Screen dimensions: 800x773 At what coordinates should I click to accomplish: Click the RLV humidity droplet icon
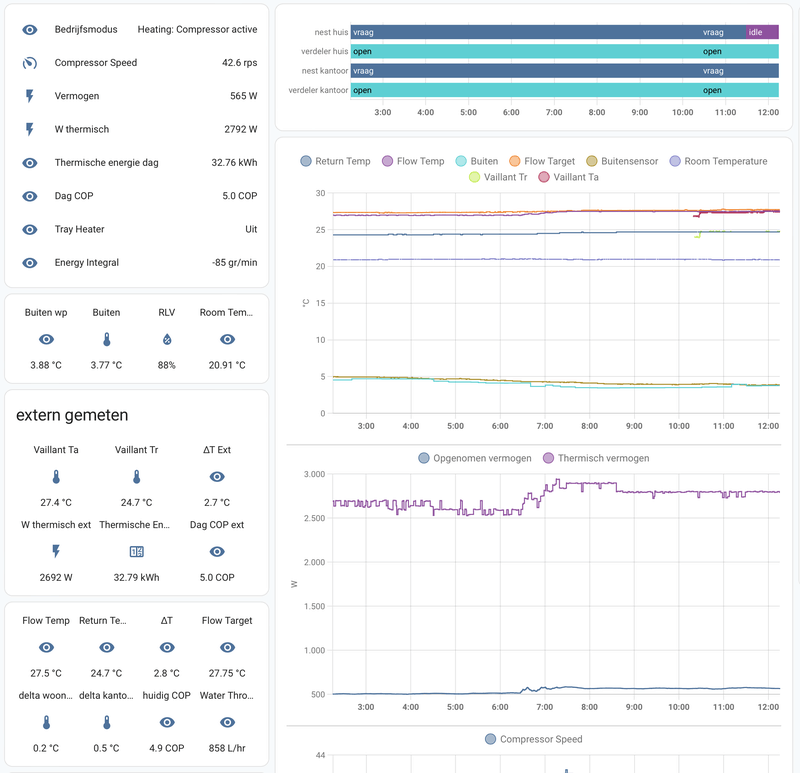pos(167,340)
